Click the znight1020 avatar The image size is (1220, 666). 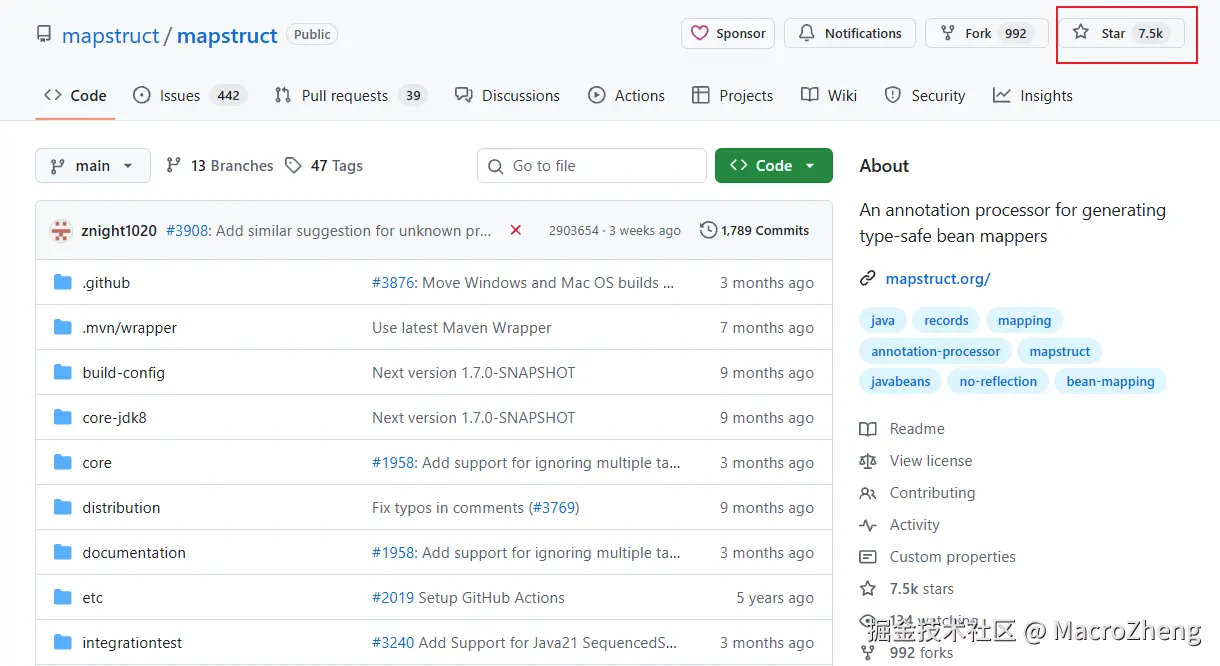coord(62,231)
